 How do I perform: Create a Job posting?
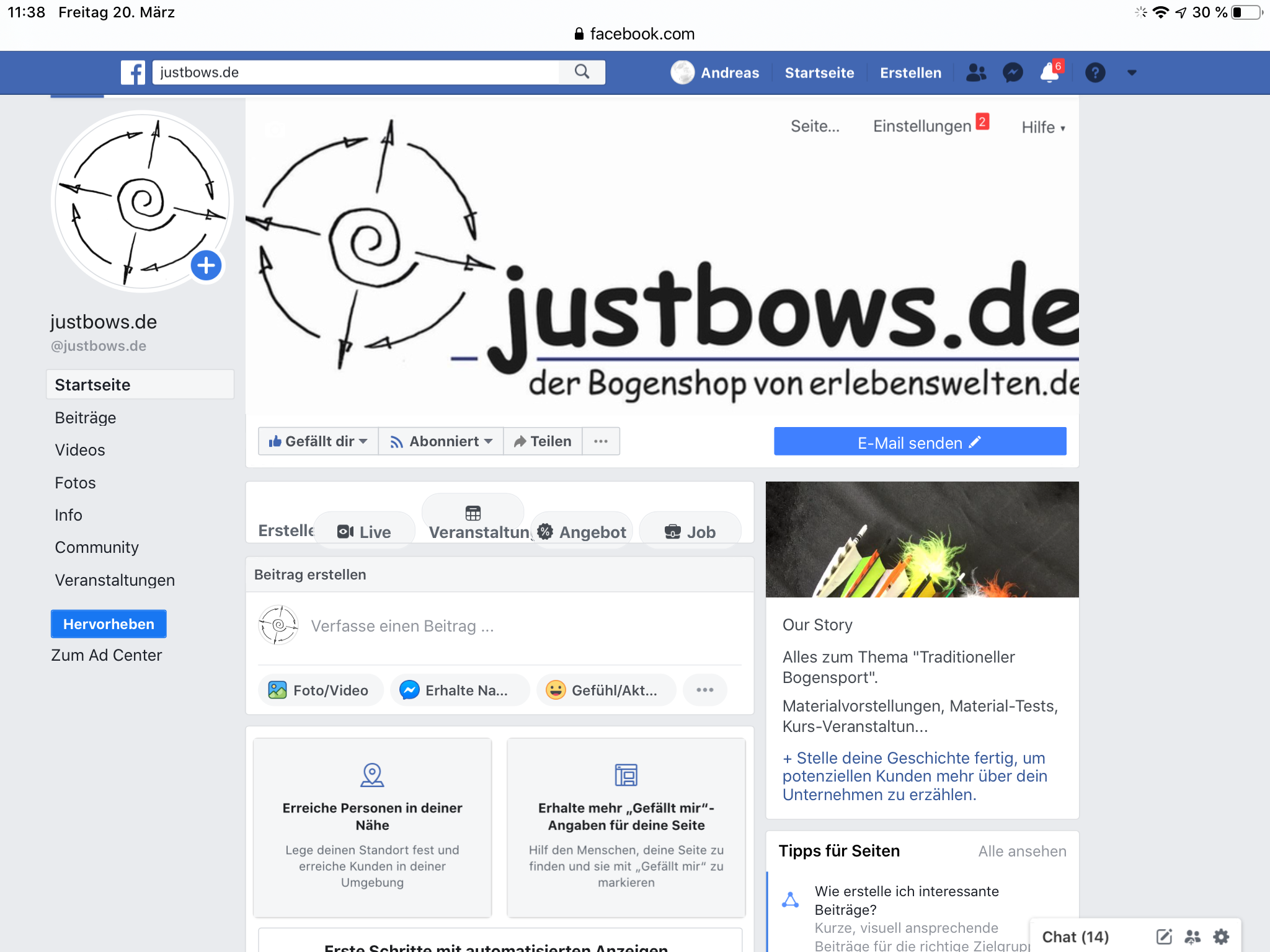[x=690, y=532]
